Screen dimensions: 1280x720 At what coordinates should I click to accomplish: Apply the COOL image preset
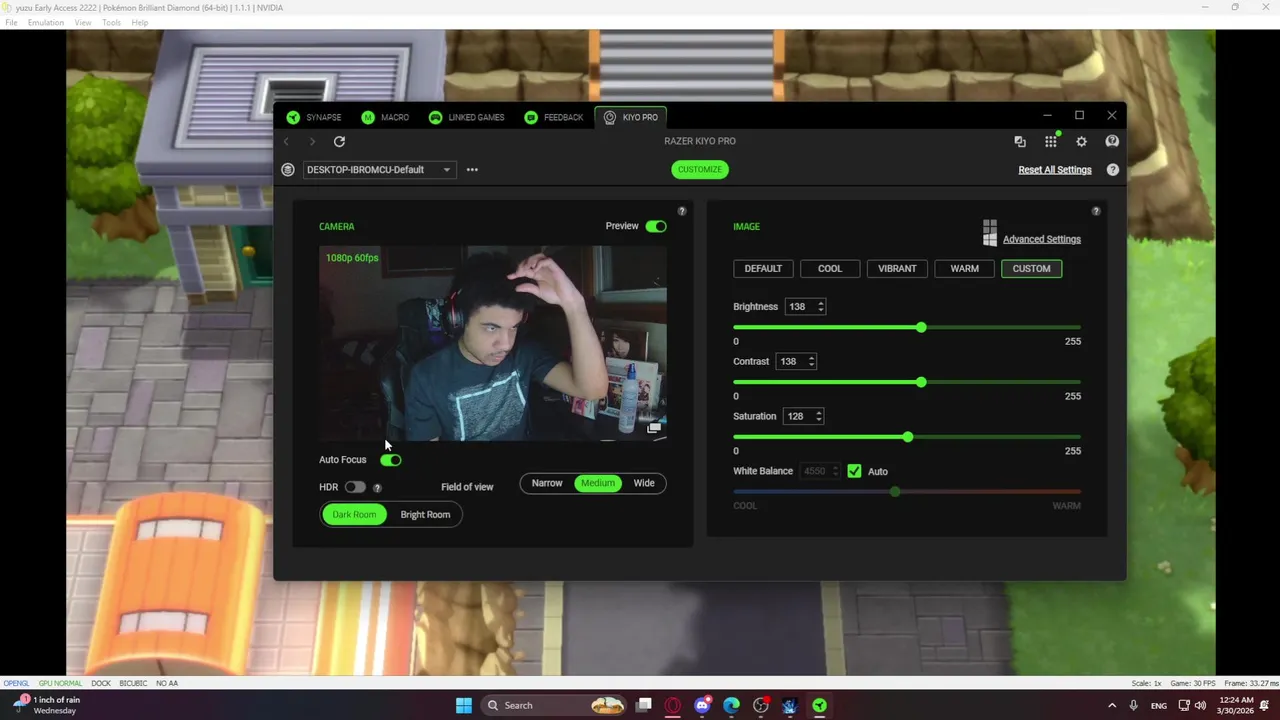[830, 268]
